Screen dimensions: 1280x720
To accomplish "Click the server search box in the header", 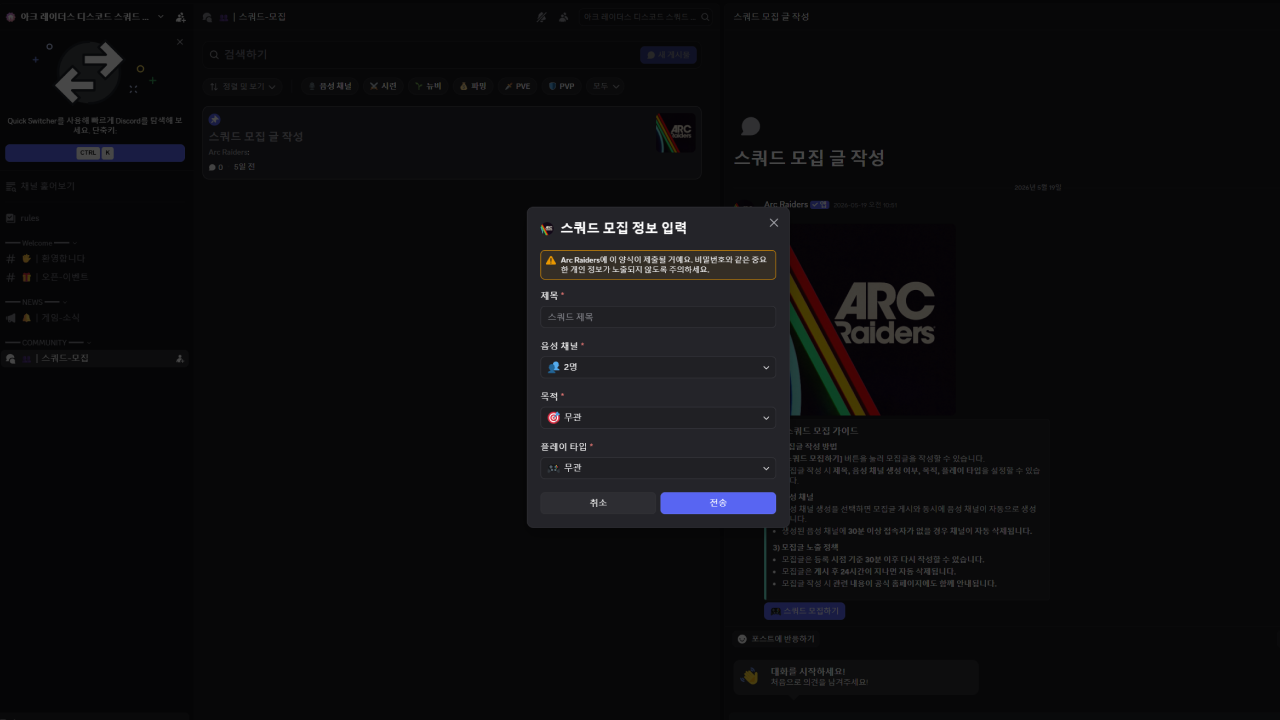I will 646,17.
